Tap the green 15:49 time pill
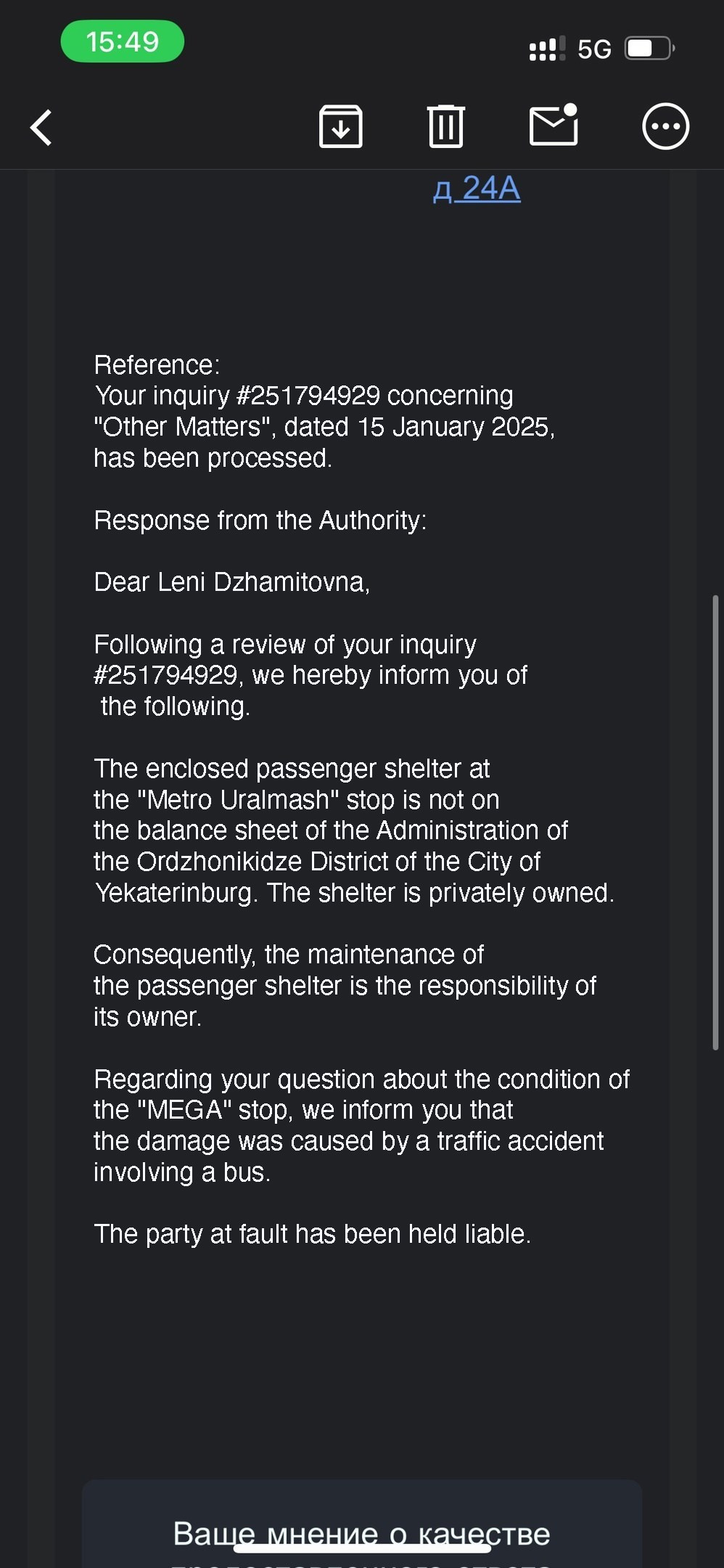The width and height of the screenshot is (724, 1568). (x=122, y=42)
